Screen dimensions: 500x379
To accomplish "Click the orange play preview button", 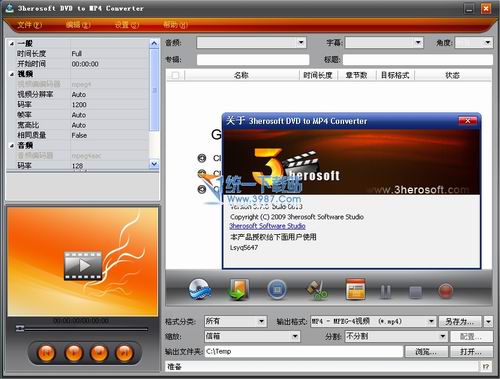I will 74,353.
